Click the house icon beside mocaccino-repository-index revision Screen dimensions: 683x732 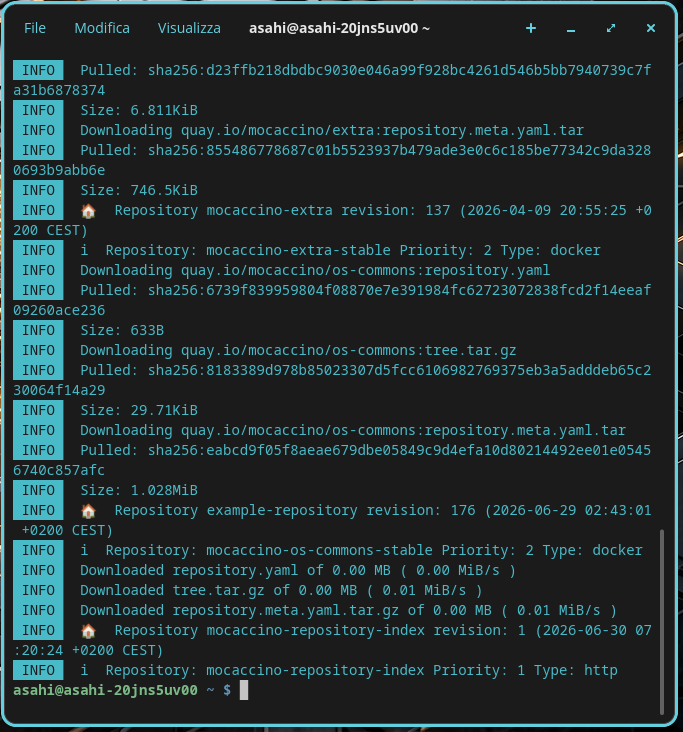click(x=88, y=631)
